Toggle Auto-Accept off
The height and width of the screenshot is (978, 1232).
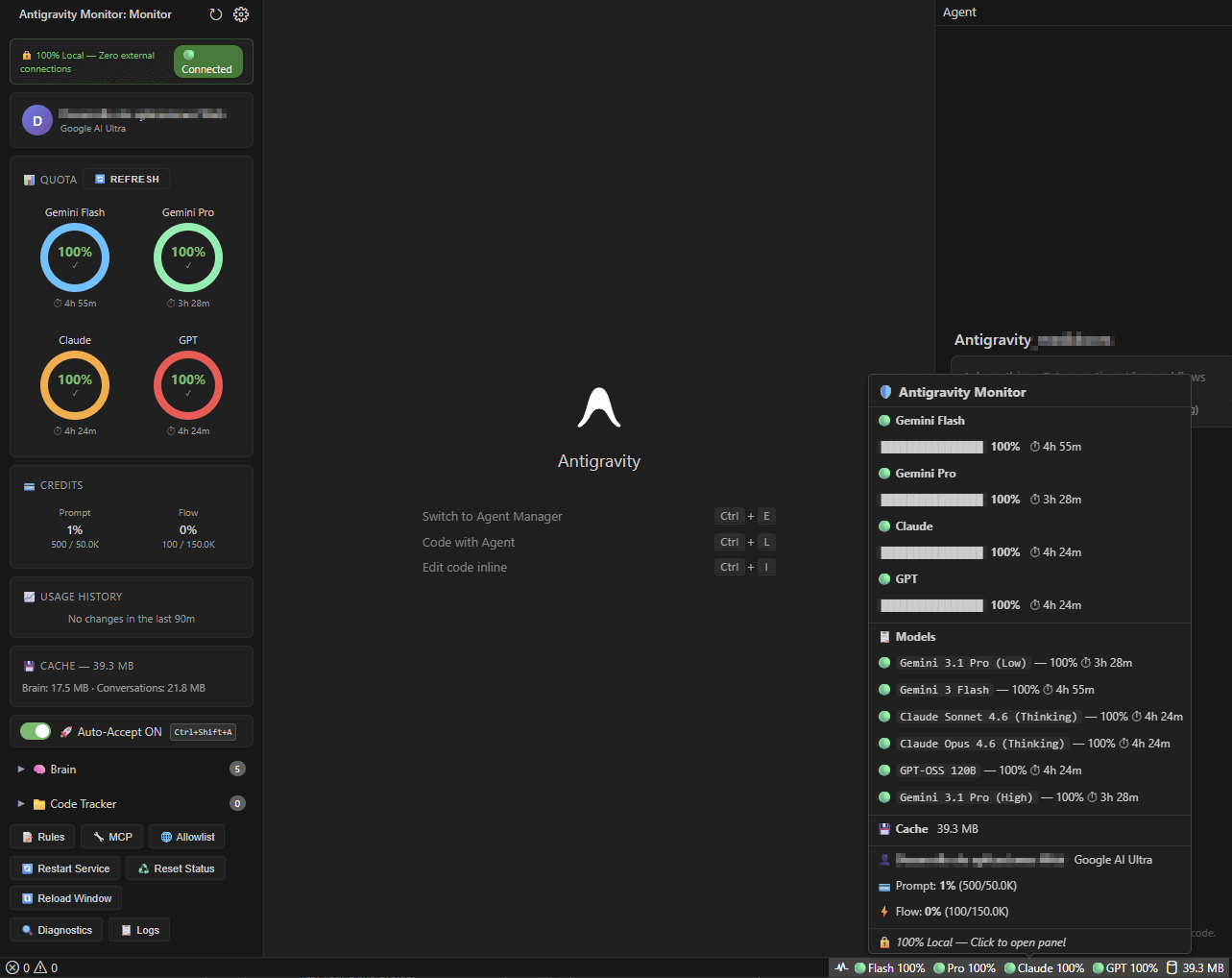click(x=36, y=731)
